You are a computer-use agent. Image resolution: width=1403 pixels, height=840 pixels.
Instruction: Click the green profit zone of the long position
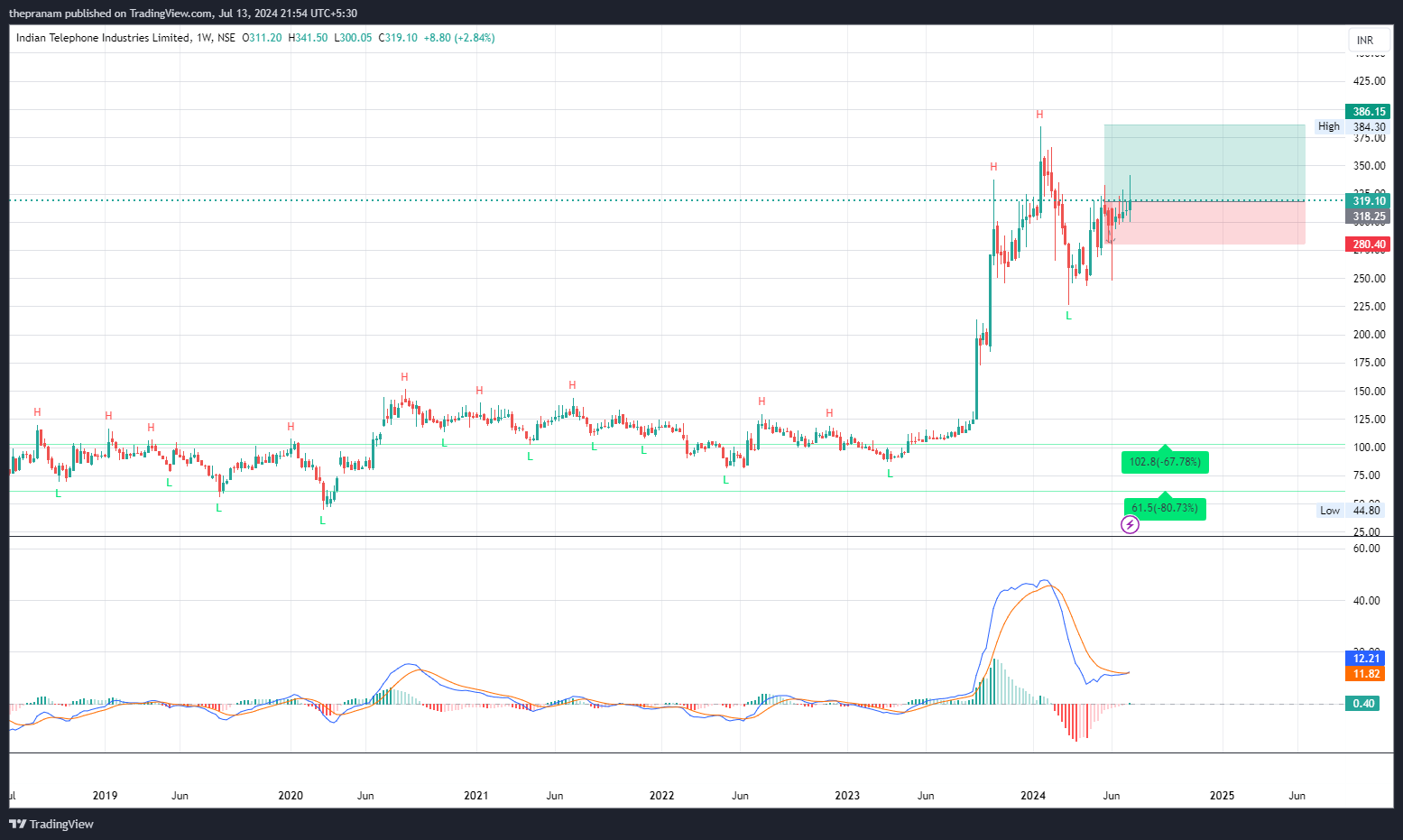point(1205,162)
